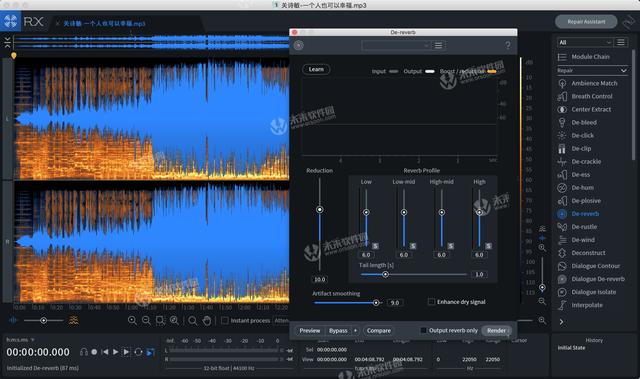The height and width of the screenshot is (379, 640).
Task: Click the Artifact smoothing value field 9.0
Action: pos(395,303)
